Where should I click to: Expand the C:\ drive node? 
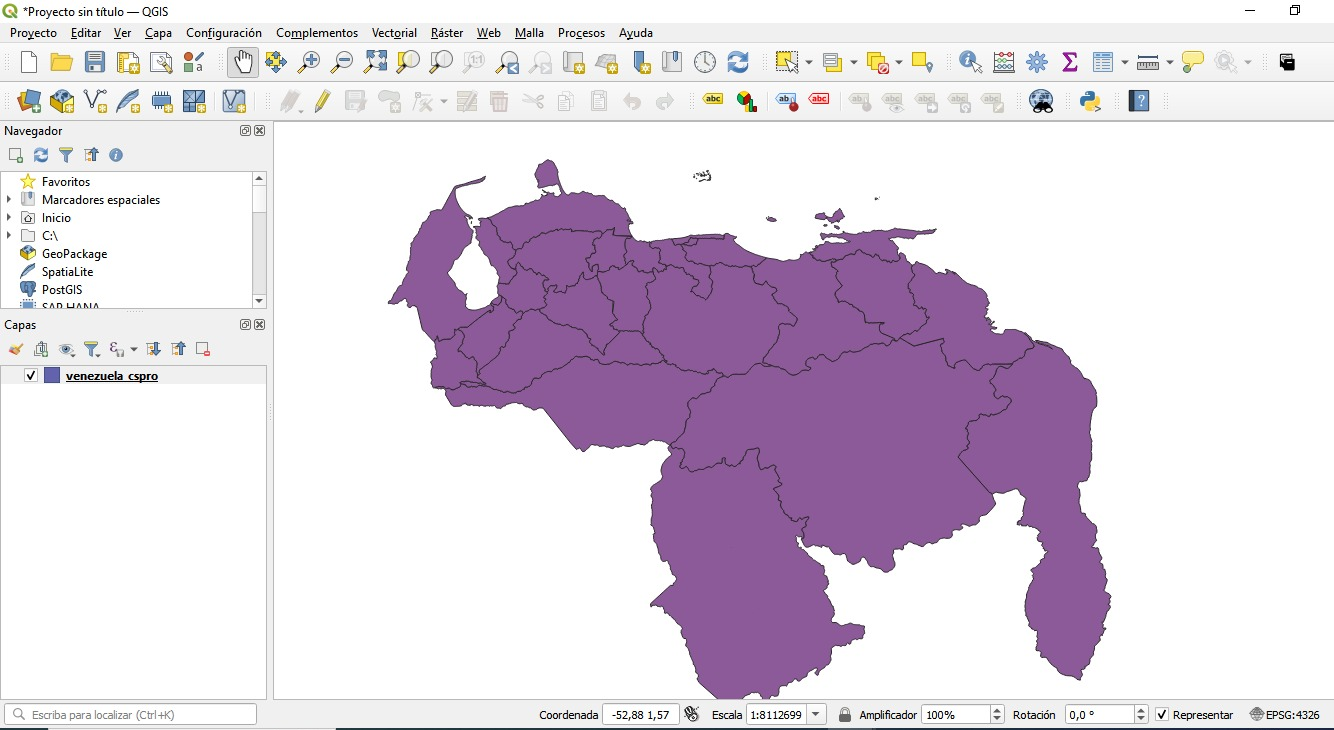9,236
